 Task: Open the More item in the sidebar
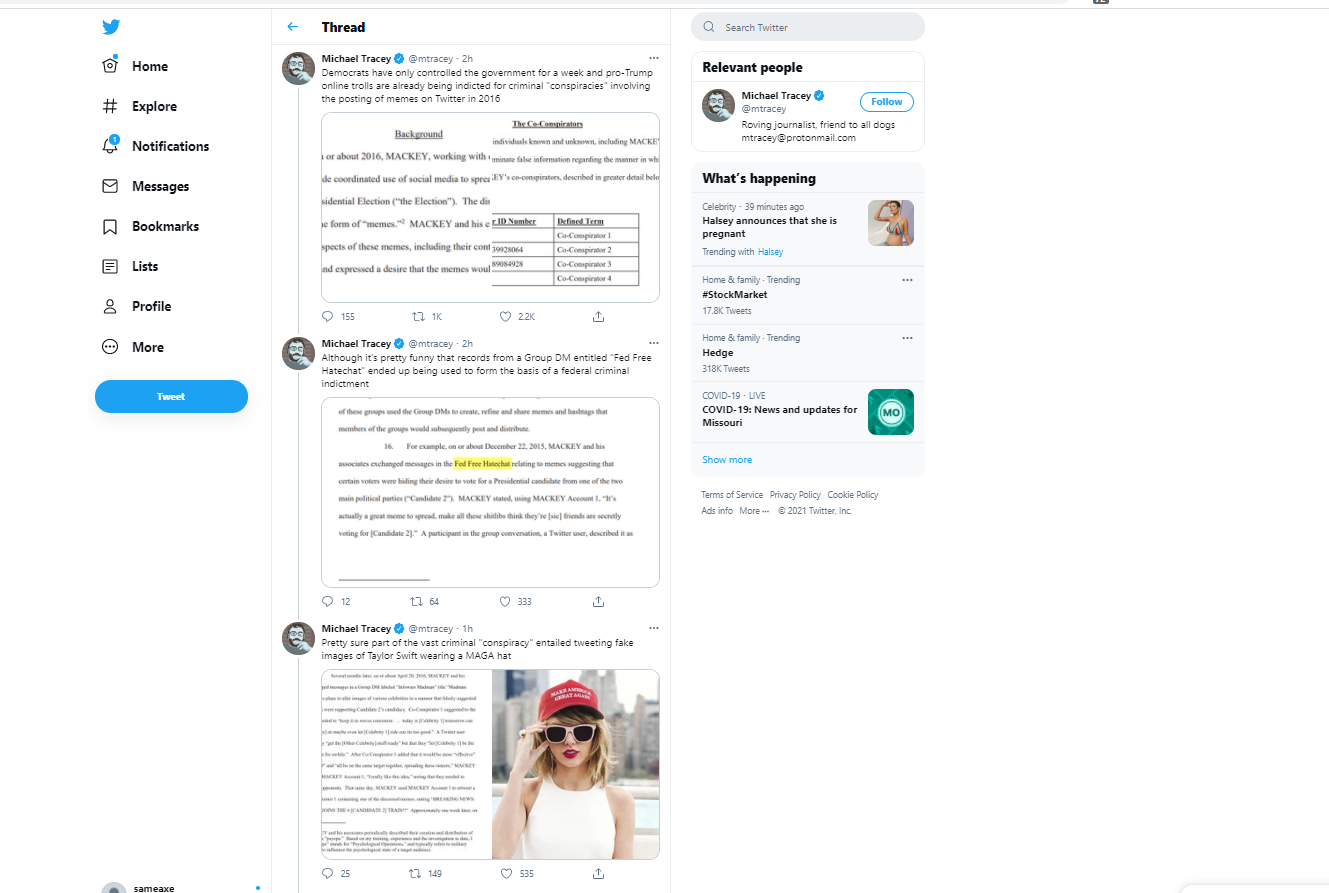click(x=134, y=347)
